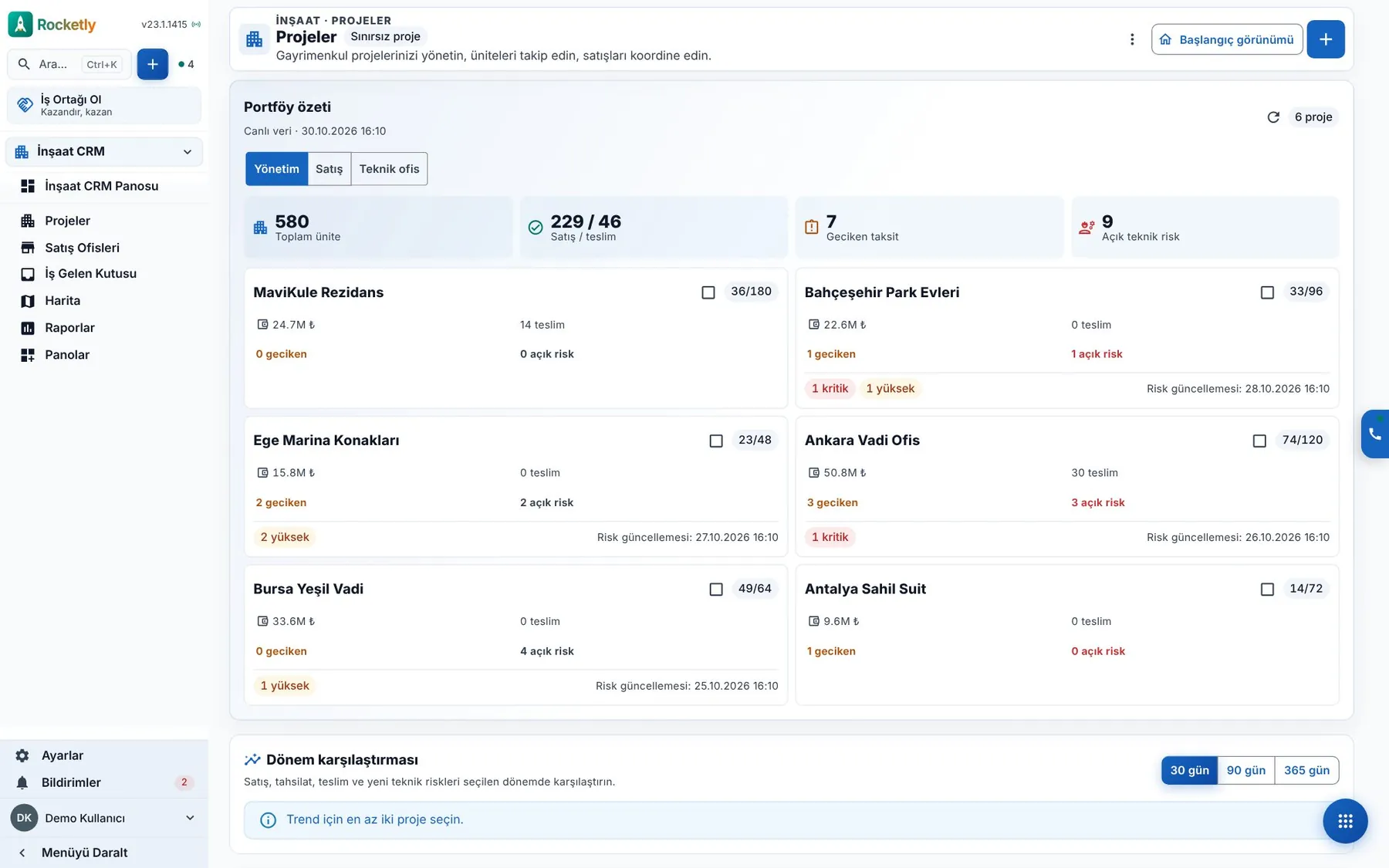Open İş Gelen Kutusu inbox icon

pyautogui.click(x=28, y=274)
